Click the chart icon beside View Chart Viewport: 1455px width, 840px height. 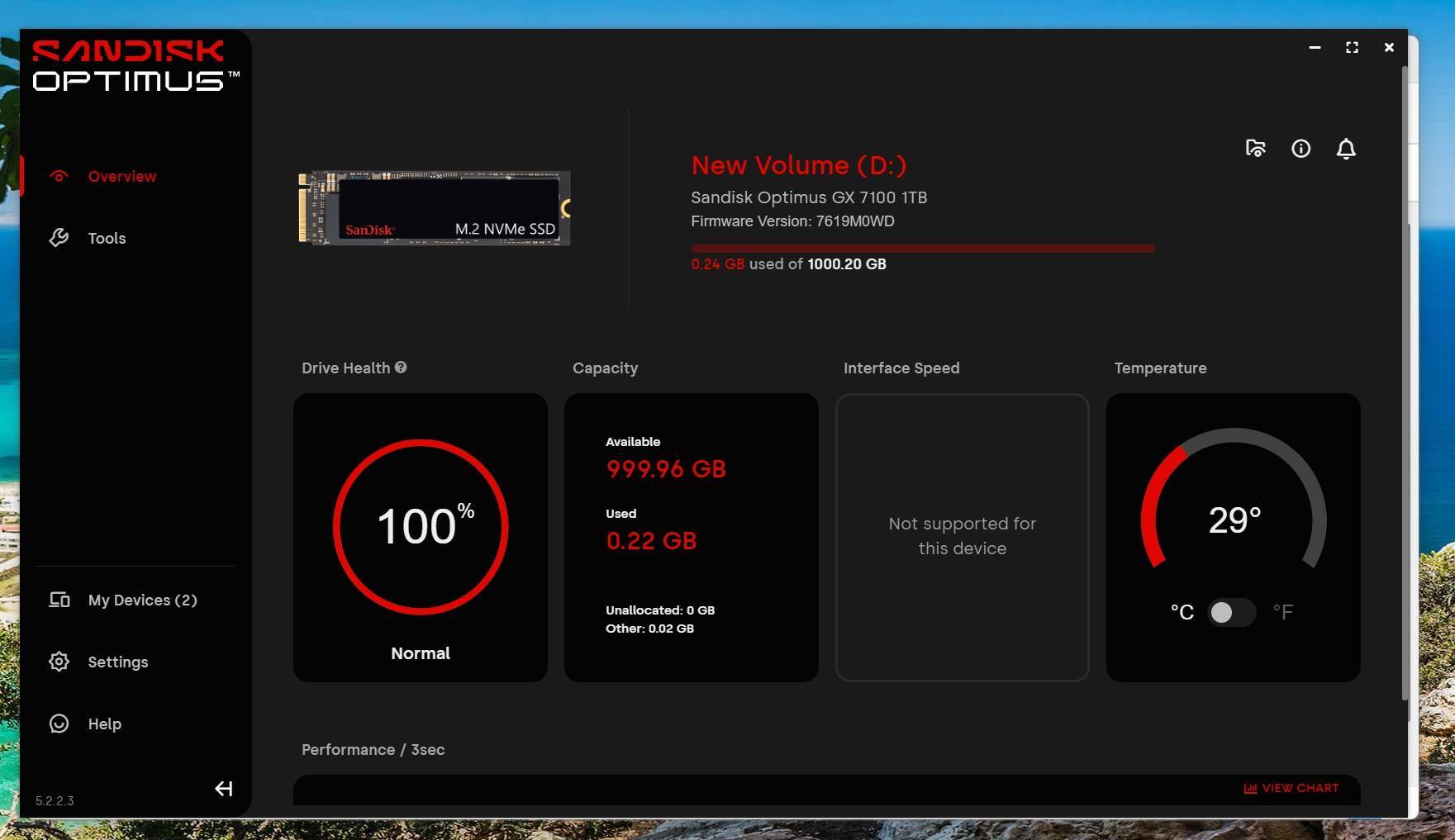pos(1250,788)
